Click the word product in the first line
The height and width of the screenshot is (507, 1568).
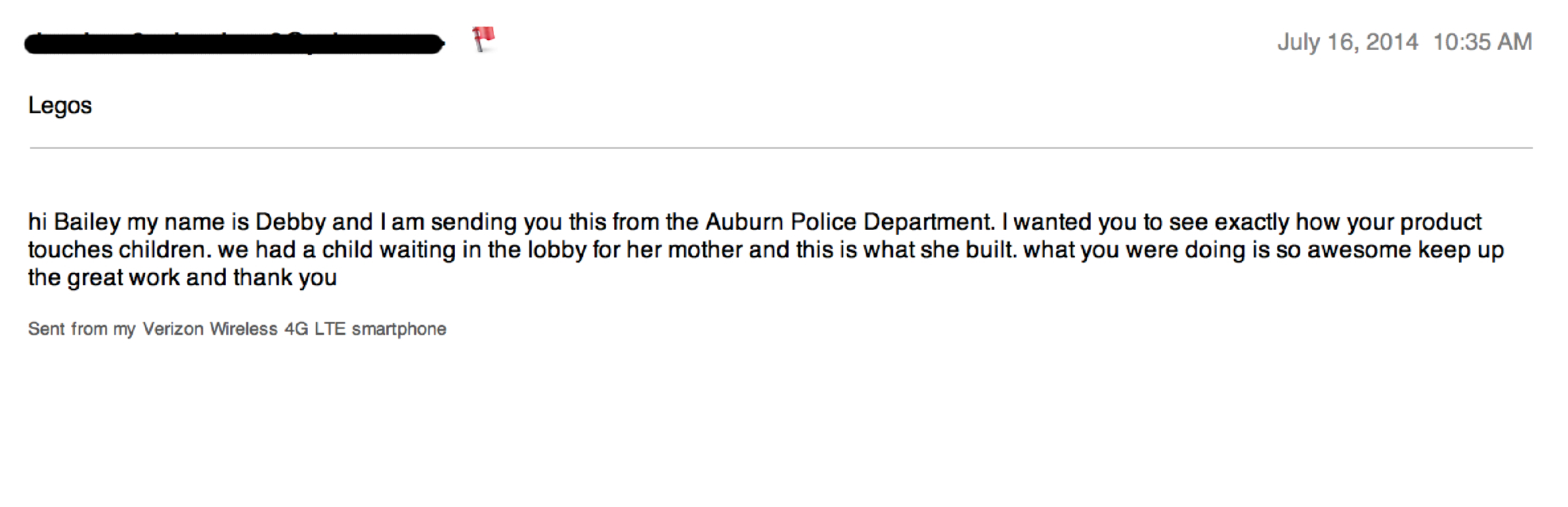pyautogui.click(x=1441, y=222)
